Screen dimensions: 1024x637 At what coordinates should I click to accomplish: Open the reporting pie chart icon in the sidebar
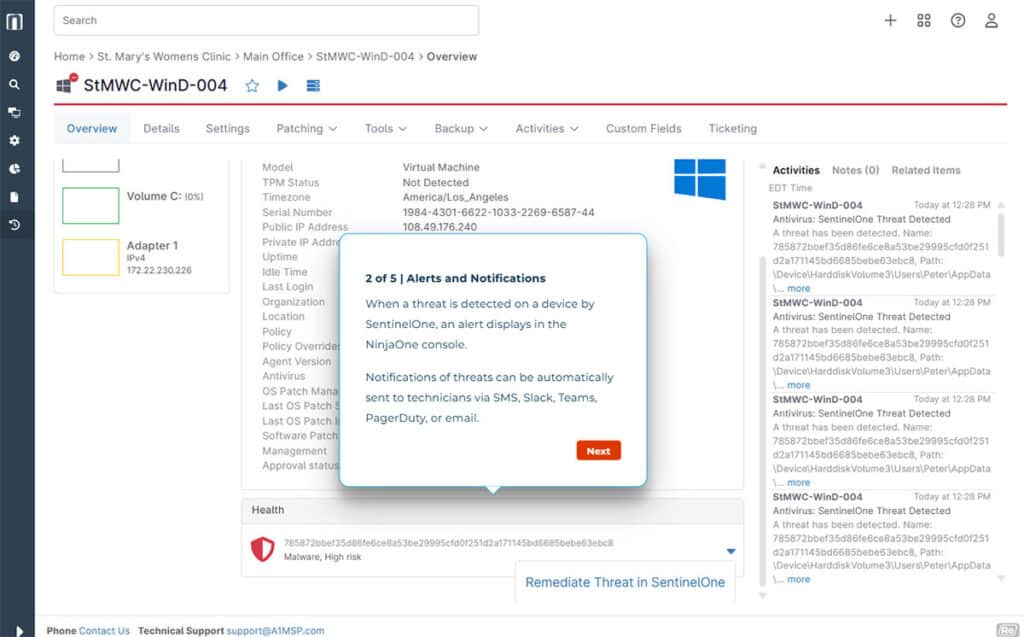click(x=14, y=169)
